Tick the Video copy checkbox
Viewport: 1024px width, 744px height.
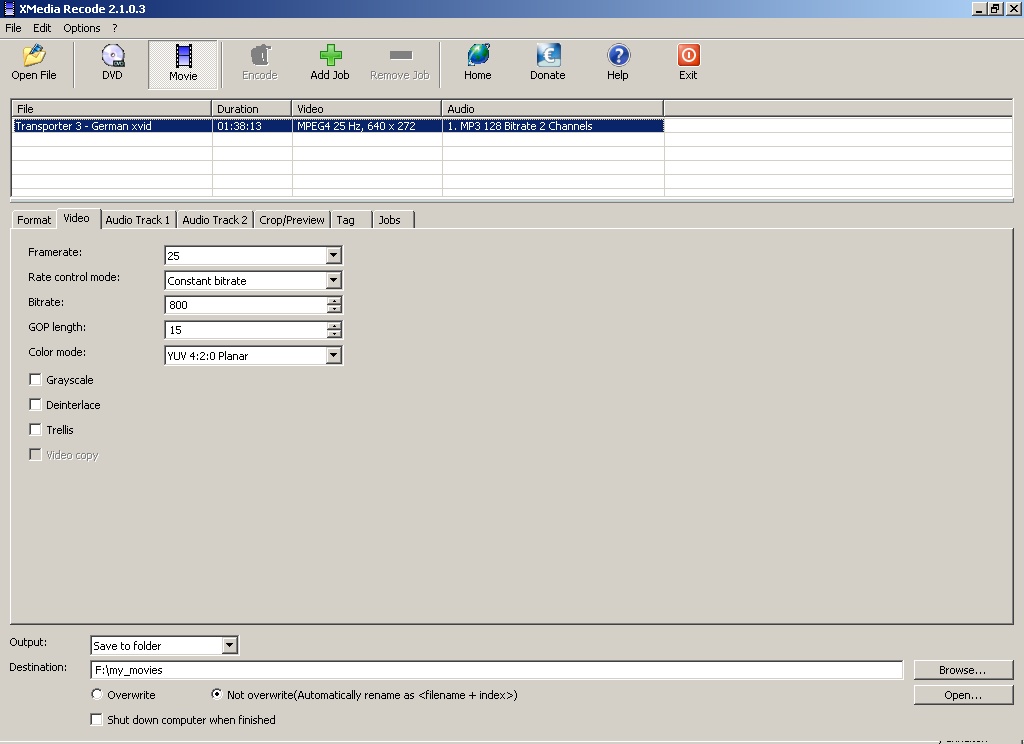pyautogui.click(x=35, y=454)
